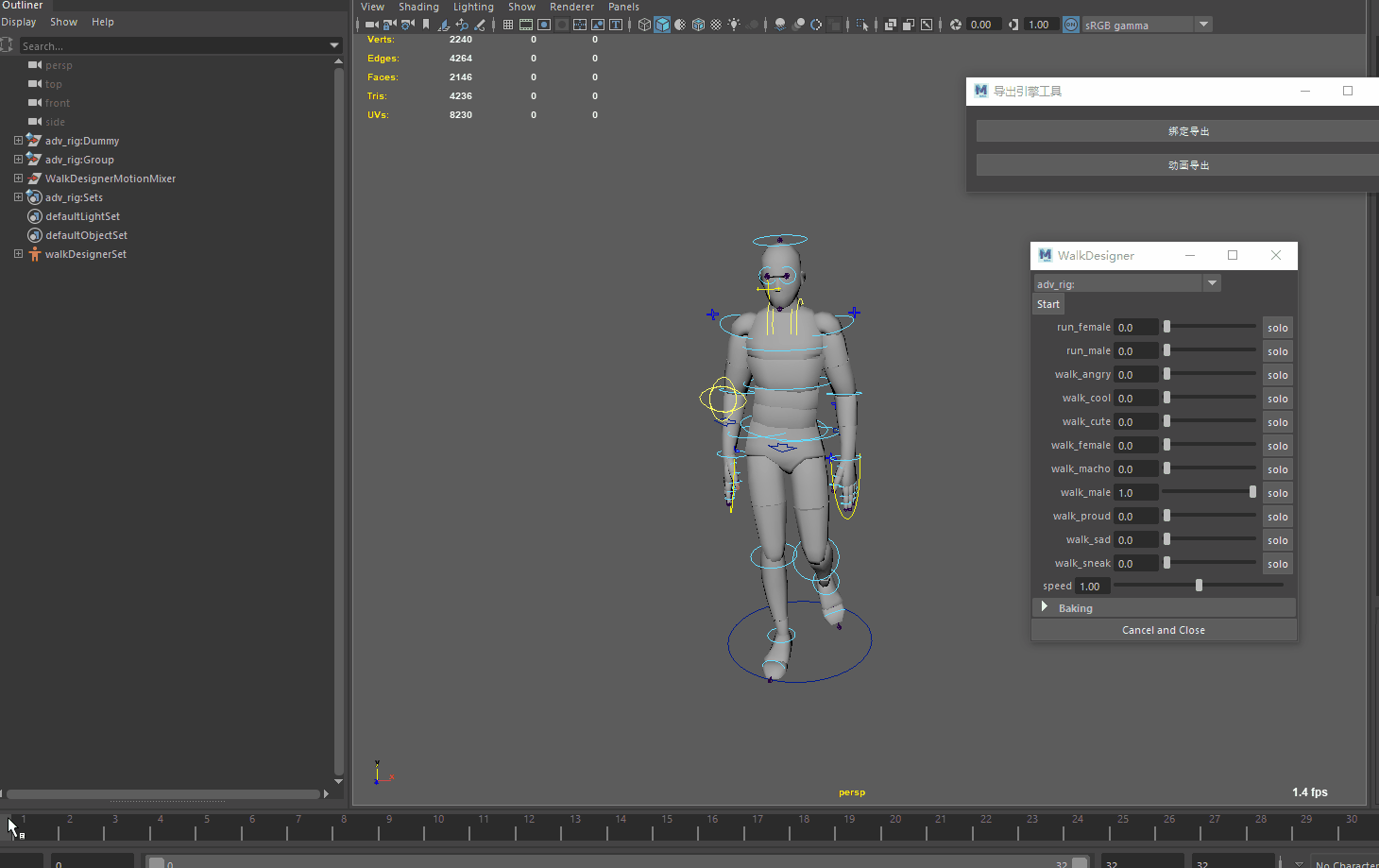The width and height of the screenshot is (1379, 868).
Task: Expand the Baking section
Action: pos(1045,607)
